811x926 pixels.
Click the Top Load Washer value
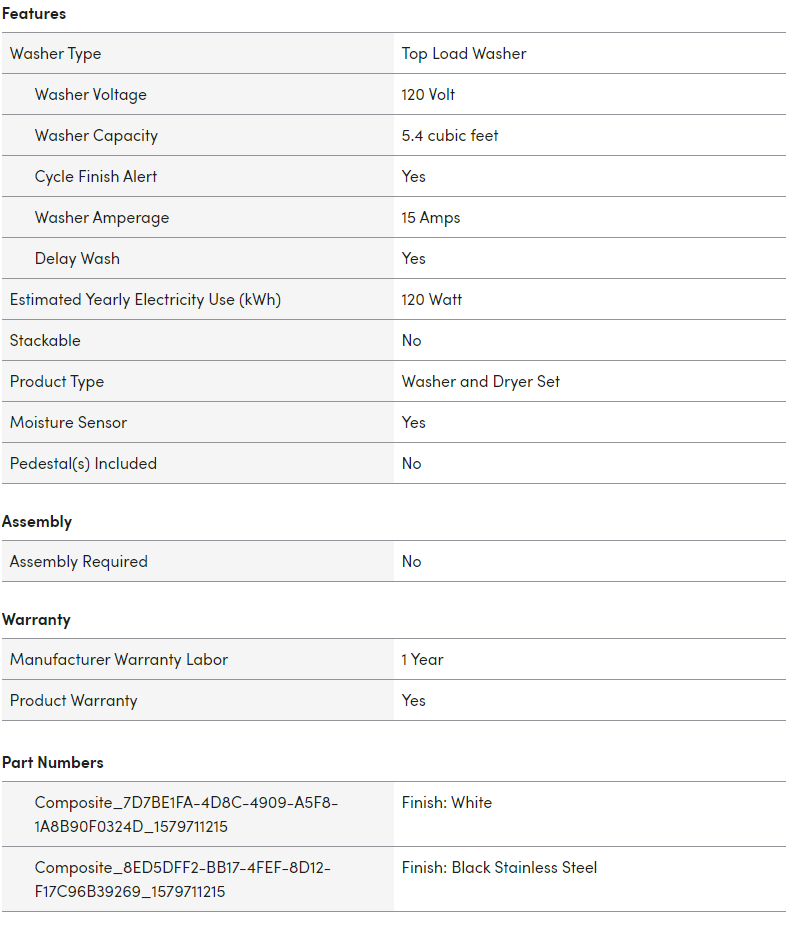point(464,54)
